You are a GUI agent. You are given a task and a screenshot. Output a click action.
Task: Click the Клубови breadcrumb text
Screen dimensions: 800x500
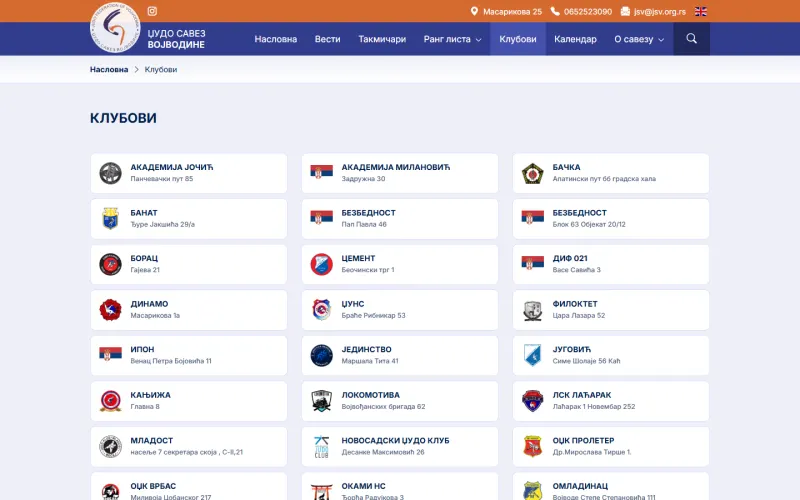pos(161,69)
